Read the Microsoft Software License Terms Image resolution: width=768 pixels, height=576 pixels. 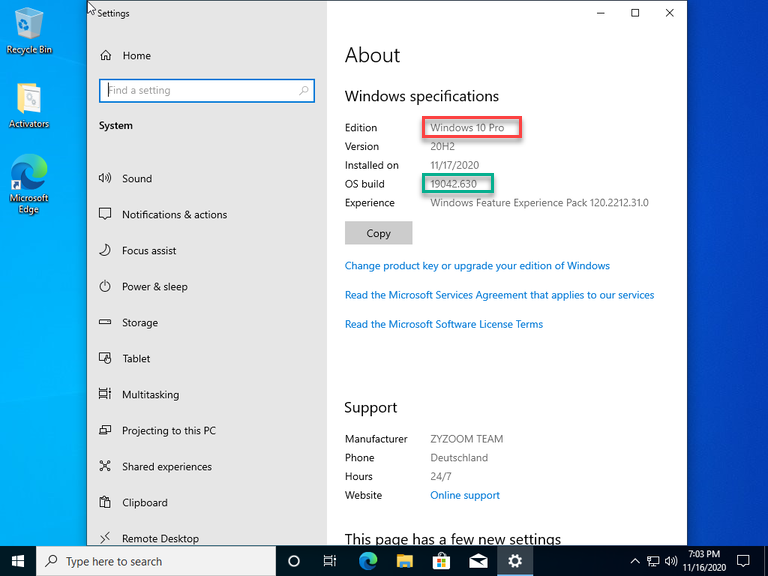click(444, 324)
